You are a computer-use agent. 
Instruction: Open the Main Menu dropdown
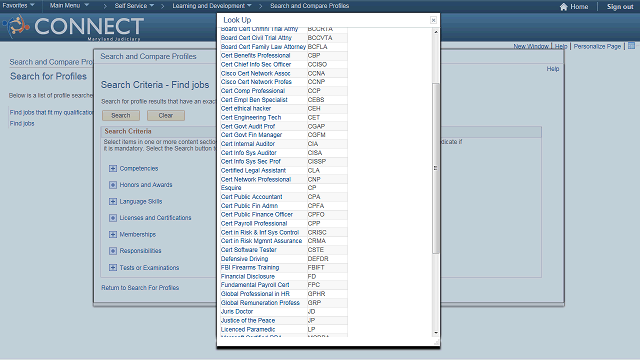(x=69, y=6)
